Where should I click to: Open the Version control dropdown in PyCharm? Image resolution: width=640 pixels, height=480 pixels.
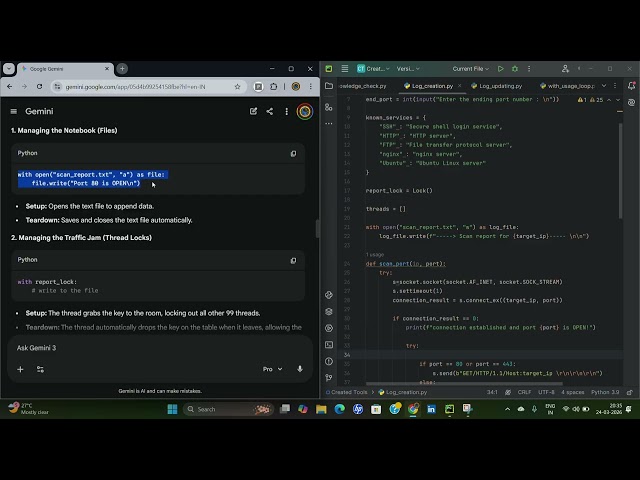[408, 69]
